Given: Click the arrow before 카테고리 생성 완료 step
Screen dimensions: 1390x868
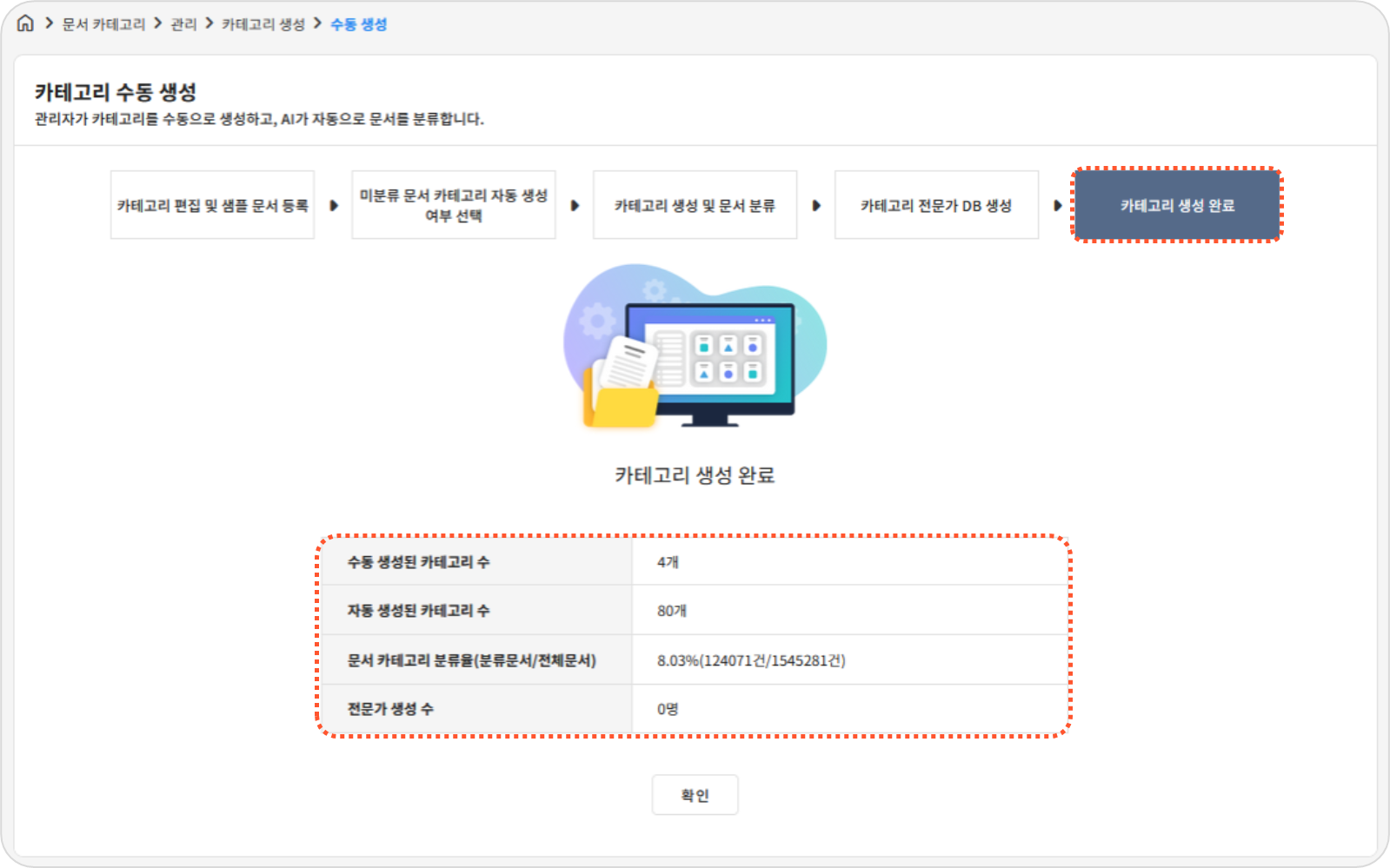Looking at the screenshot, I should pos(1057,206).
